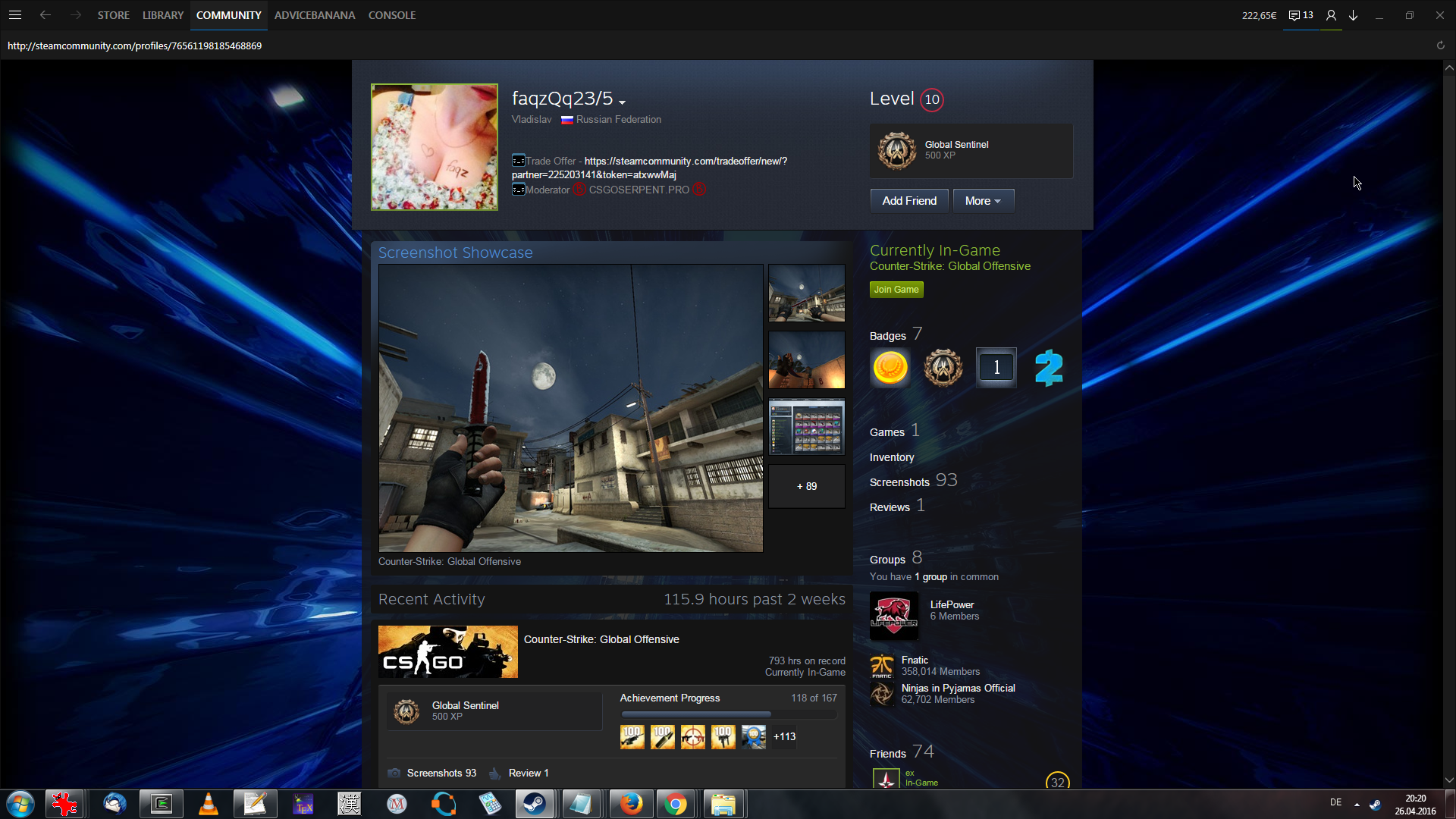This screenshot has width=1456, height=819.
Task: Click the friends profile icon in top bar
Action: pos(1331,15)
